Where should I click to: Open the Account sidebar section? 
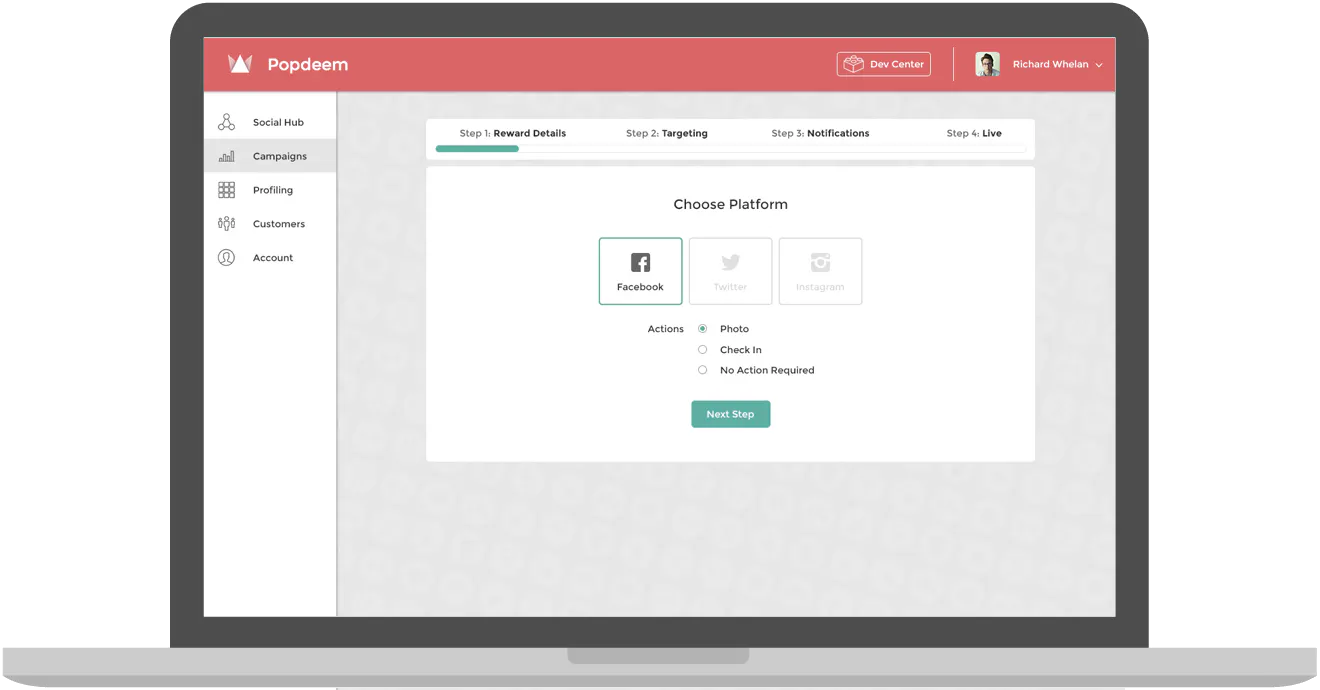coord(270,258)
